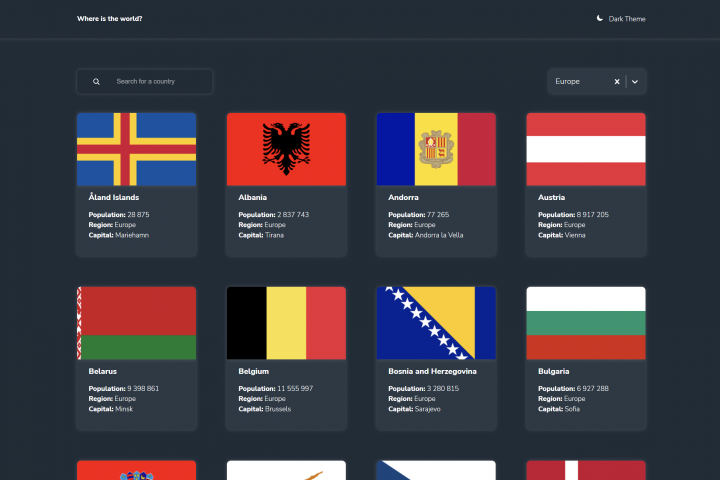This screenshot has height=480, width=720.
Task: Click population 2 837 743 on Albania
Action: point(293,215)
